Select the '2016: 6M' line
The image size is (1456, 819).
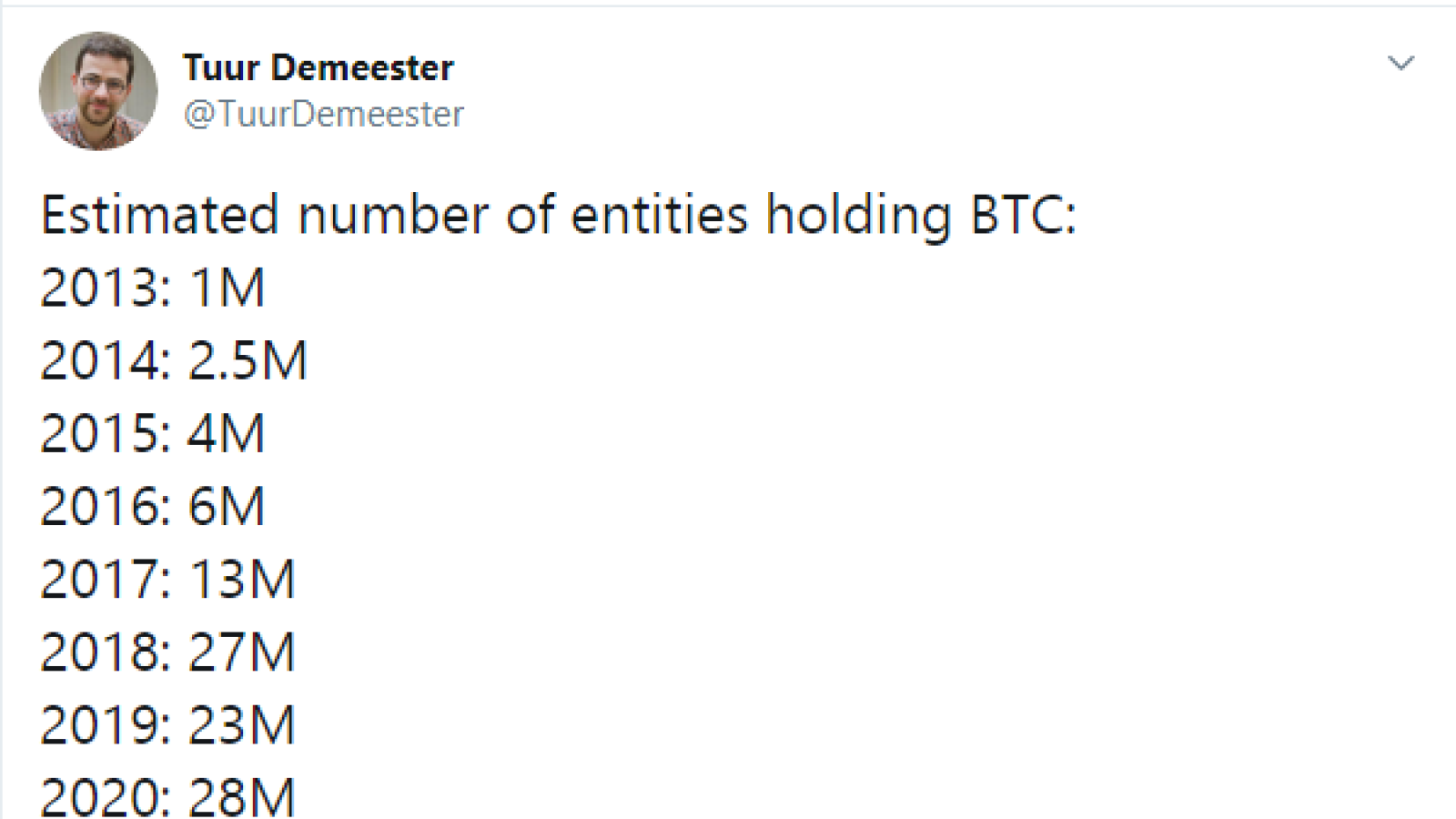(x=153, y=506)
